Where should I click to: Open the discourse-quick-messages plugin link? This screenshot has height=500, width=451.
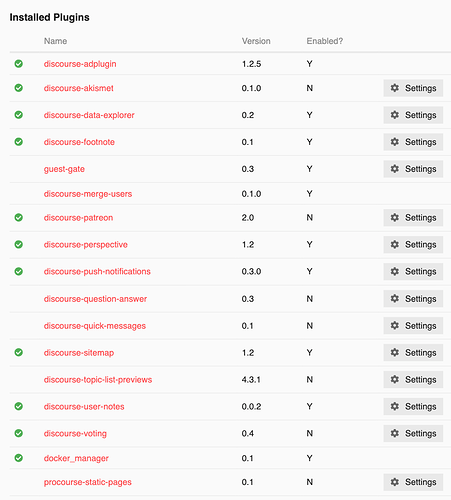95,326
